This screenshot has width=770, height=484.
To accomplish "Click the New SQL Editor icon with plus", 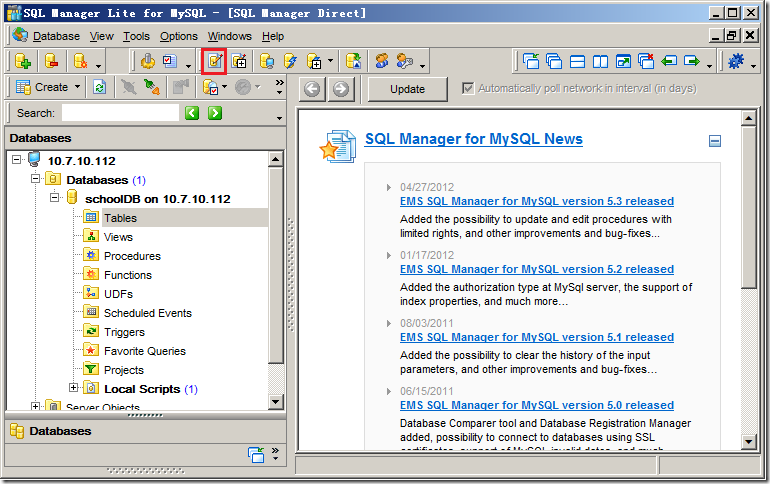I will point(239,61).
